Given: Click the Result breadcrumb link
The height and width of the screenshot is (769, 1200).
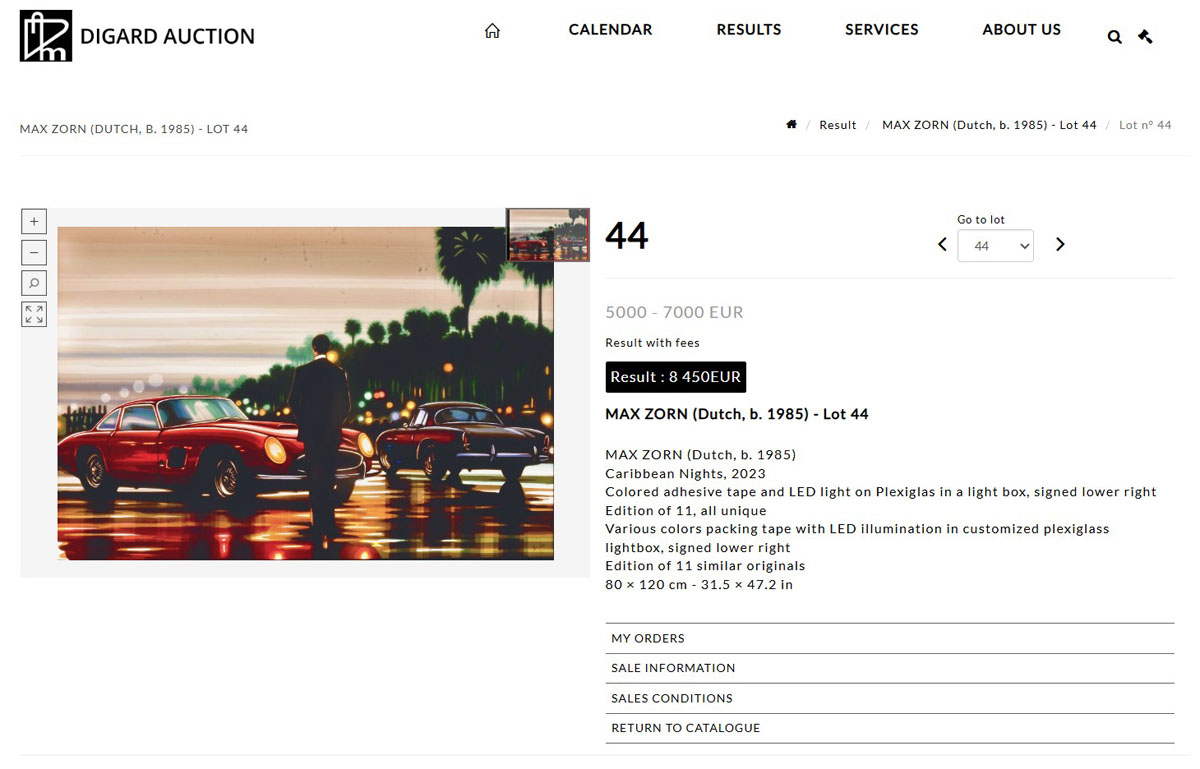Looking at the screenshot, I should (x=837, y=125).
